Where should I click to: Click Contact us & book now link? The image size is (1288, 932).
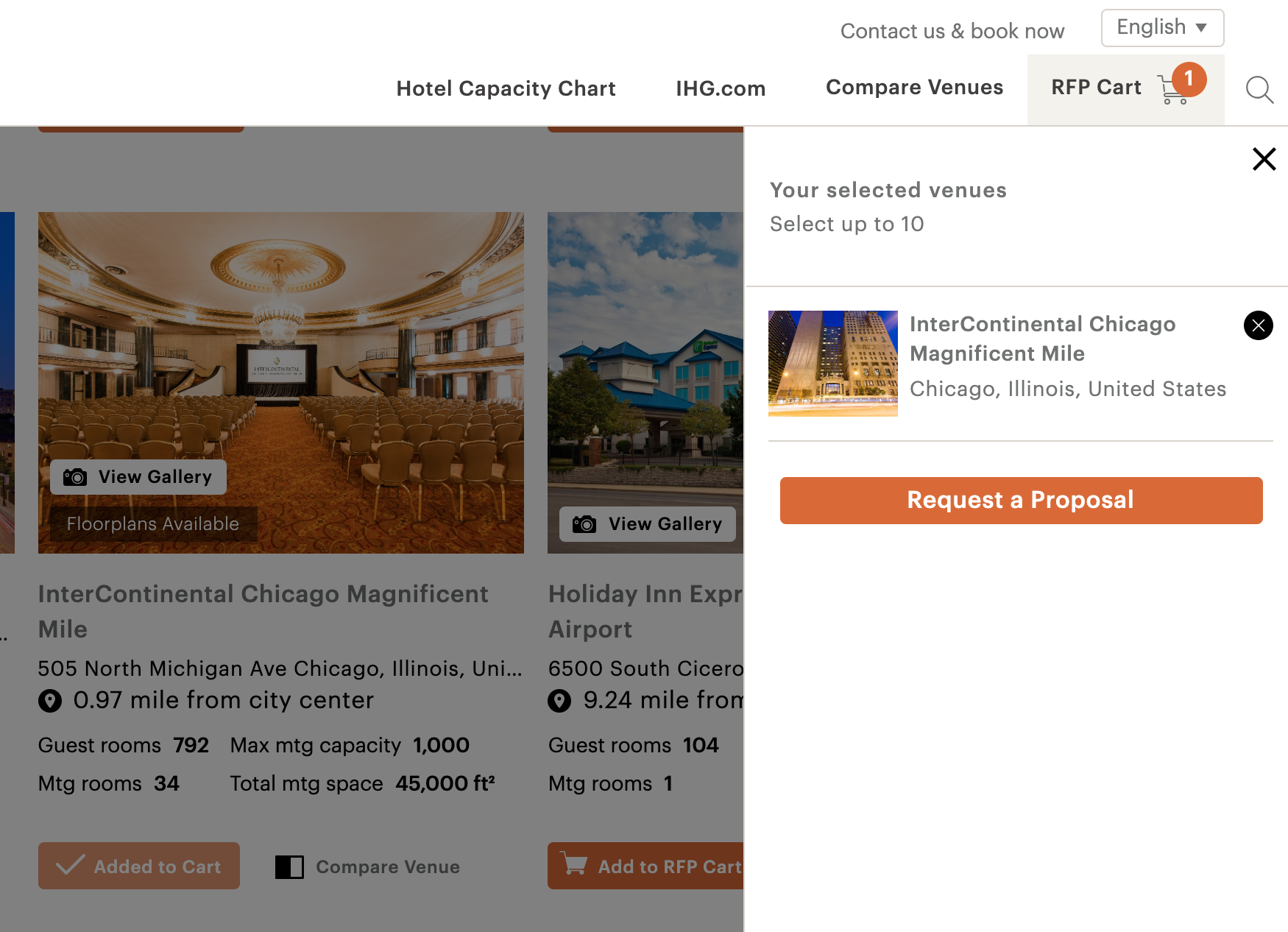[952, 31]
